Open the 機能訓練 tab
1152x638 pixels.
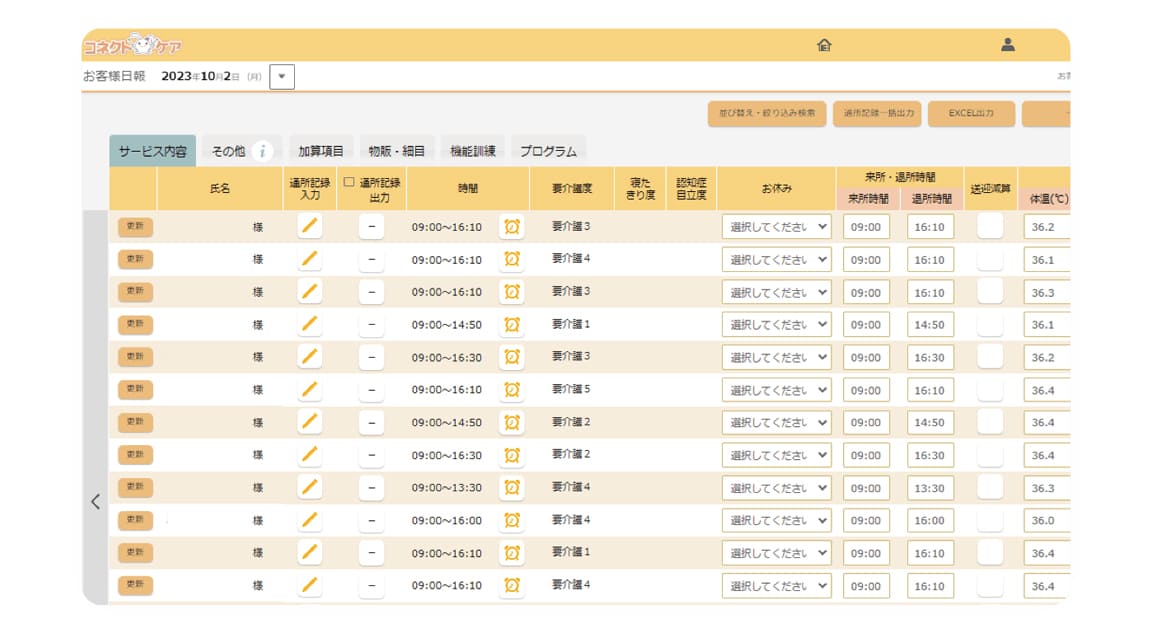472,151
